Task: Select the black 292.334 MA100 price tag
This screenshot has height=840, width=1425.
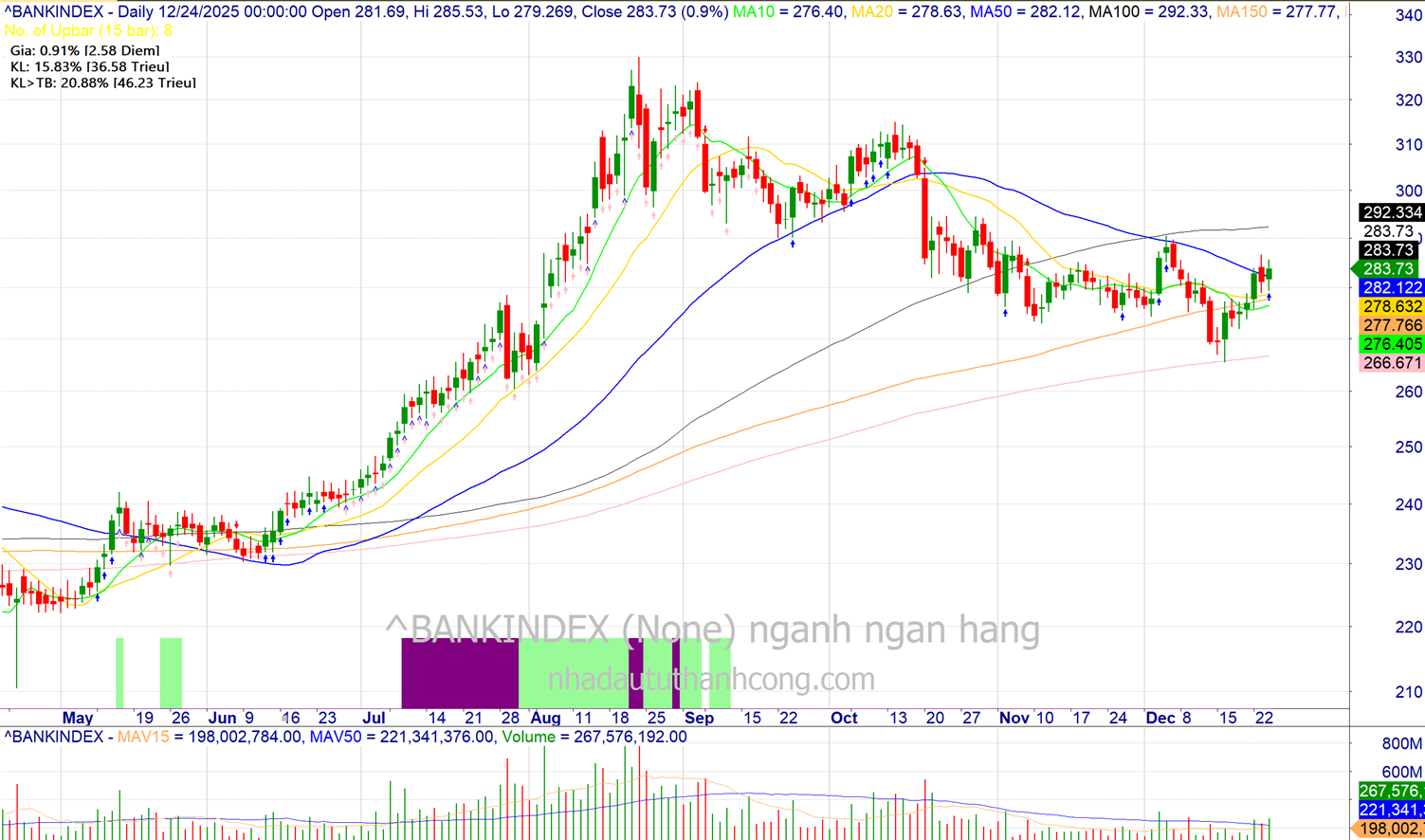Action: tap(1391, 212)
